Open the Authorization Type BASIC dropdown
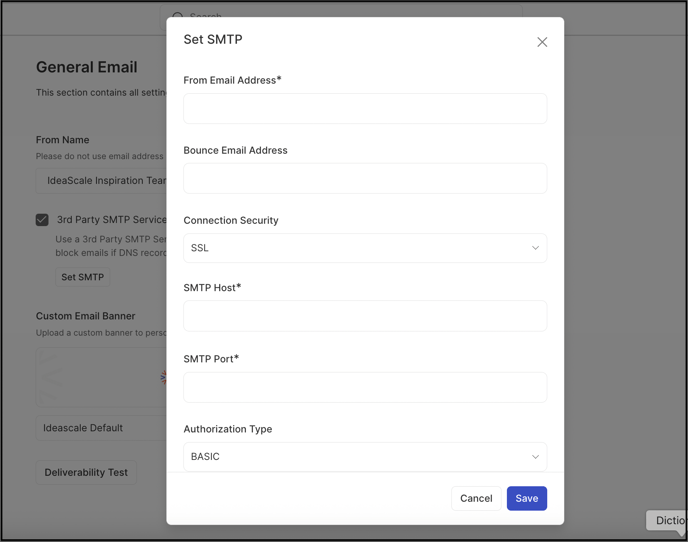This screenshot has height=542, width=688. (x=365, y=456)
